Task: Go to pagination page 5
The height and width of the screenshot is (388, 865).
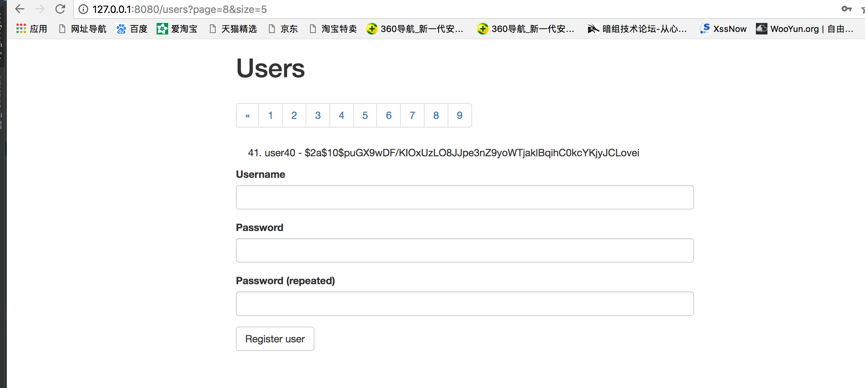Action: pos(365,115)
